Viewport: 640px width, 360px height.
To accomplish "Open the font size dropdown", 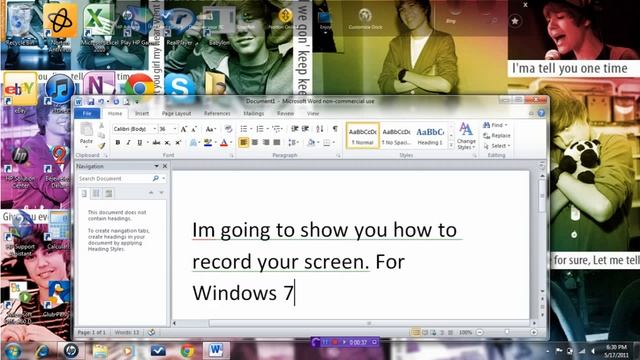I will 175,129.
